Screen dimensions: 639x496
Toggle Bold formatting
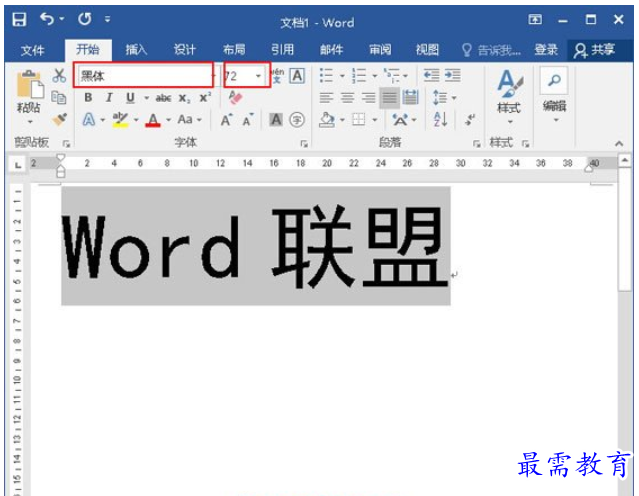[88, 98]
